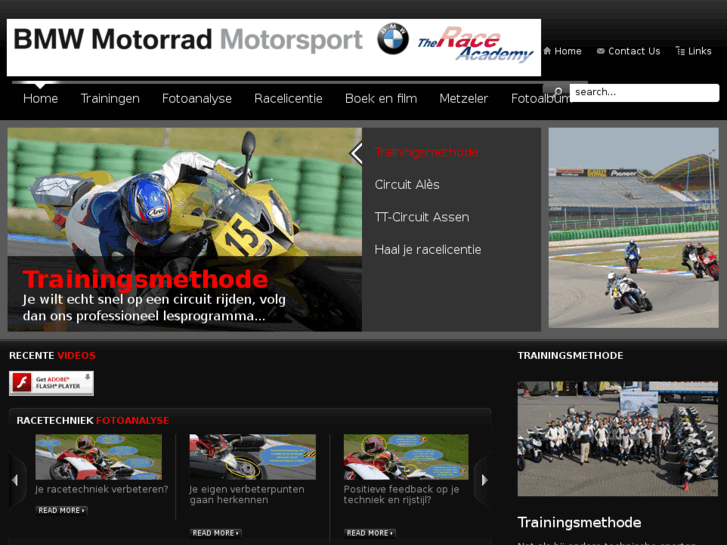Screen dimensions: 727x545
Task: Select Circuit Alès in the slideshow list
Action: click(x=407, y=185)
